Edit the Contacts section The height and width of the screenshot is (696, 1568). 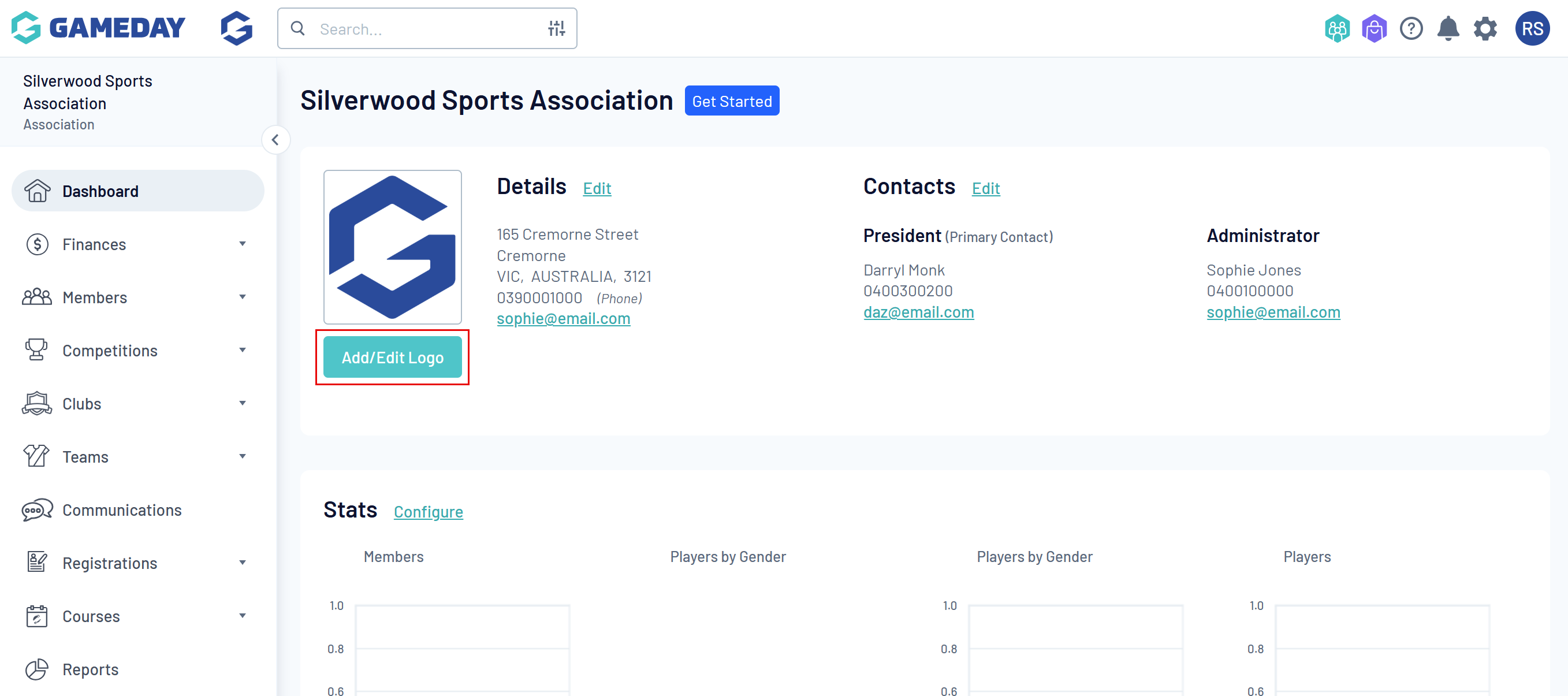(x=985, y=189)
